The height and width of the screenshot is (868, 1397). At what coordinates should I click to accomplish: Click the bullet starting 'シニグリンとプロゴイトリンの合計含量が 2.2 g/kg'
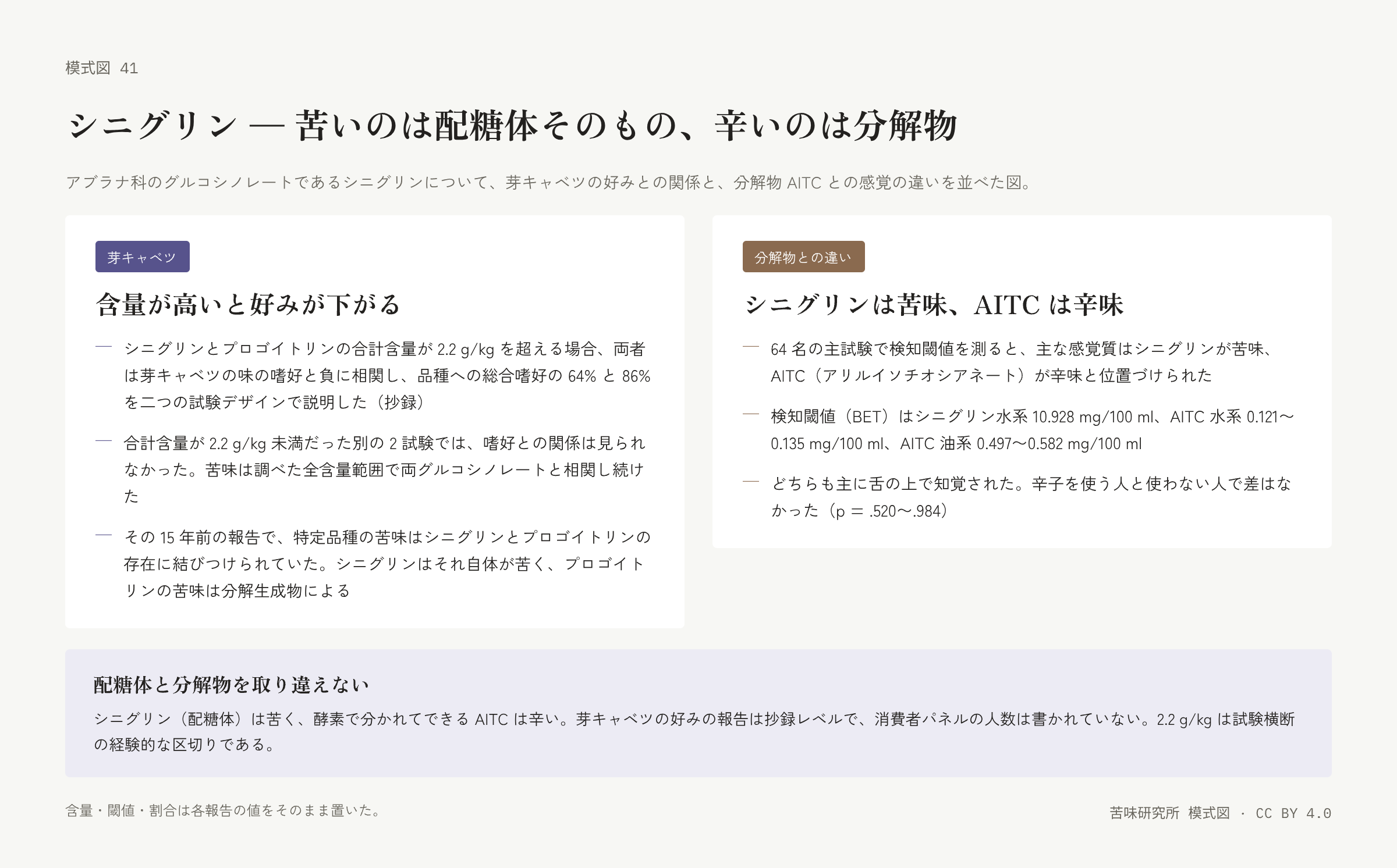pos(387,375)
